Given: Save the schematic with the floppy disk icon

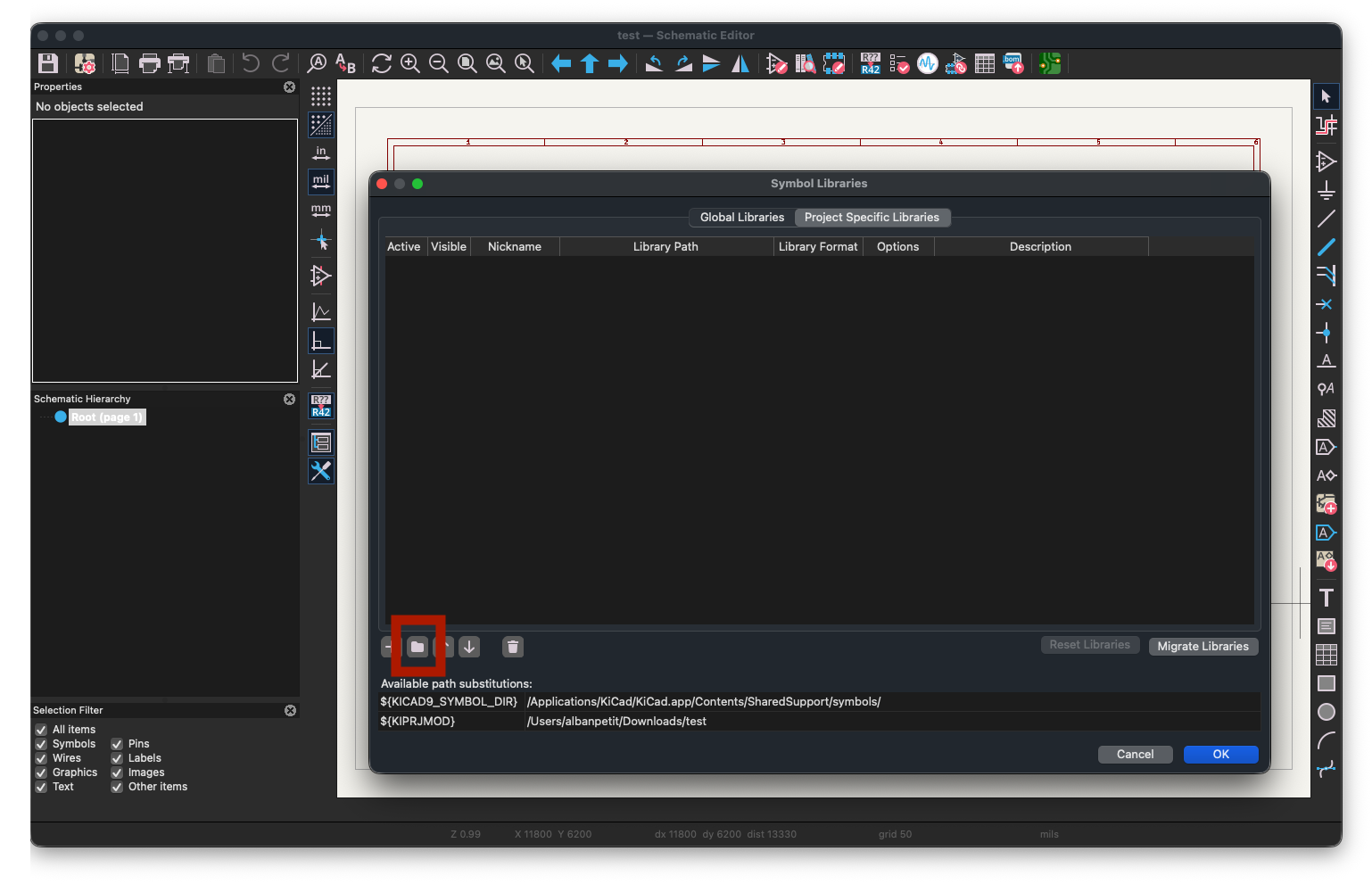Looking at the screenshot, I should coord(48,63).
